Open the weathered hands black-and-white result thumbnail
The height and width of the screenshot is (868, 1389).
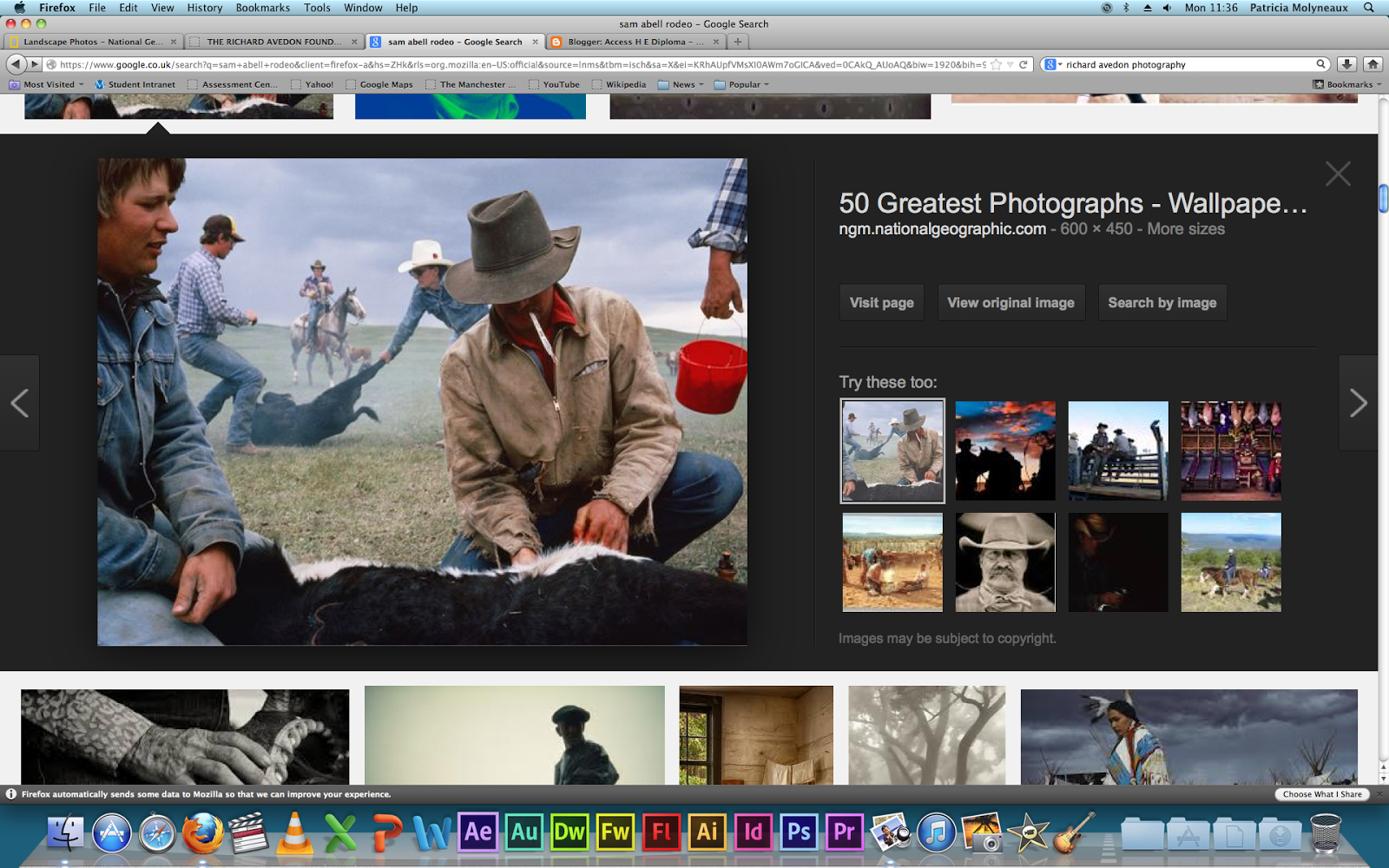(185, 737)
